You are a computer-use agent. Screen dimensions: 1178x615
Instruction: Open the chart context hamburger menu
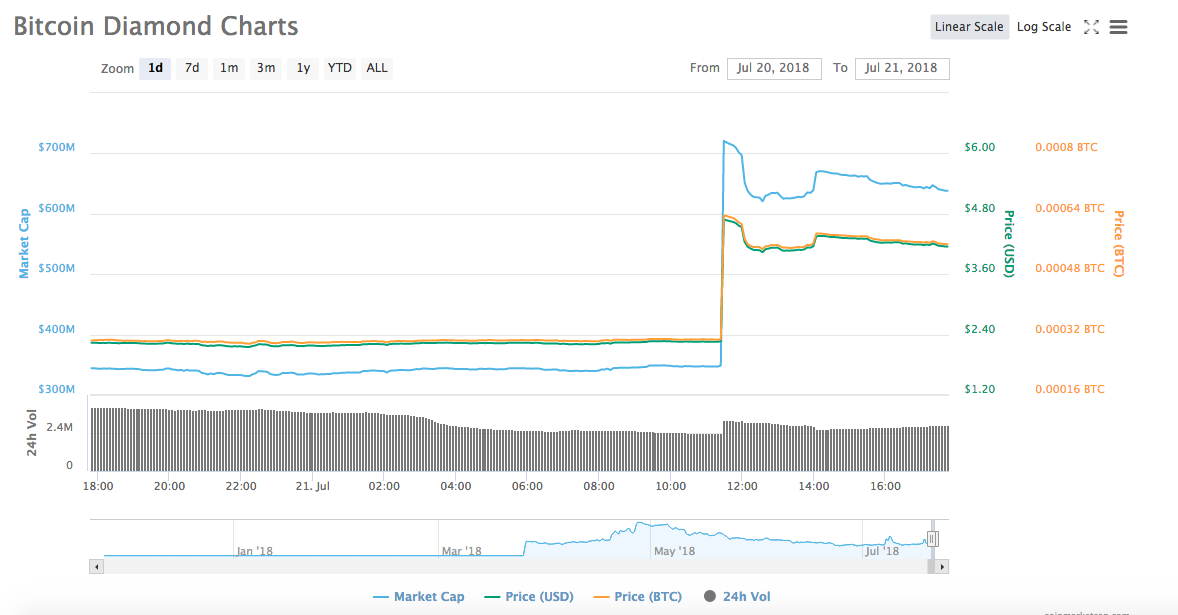tap(1119, 27)
